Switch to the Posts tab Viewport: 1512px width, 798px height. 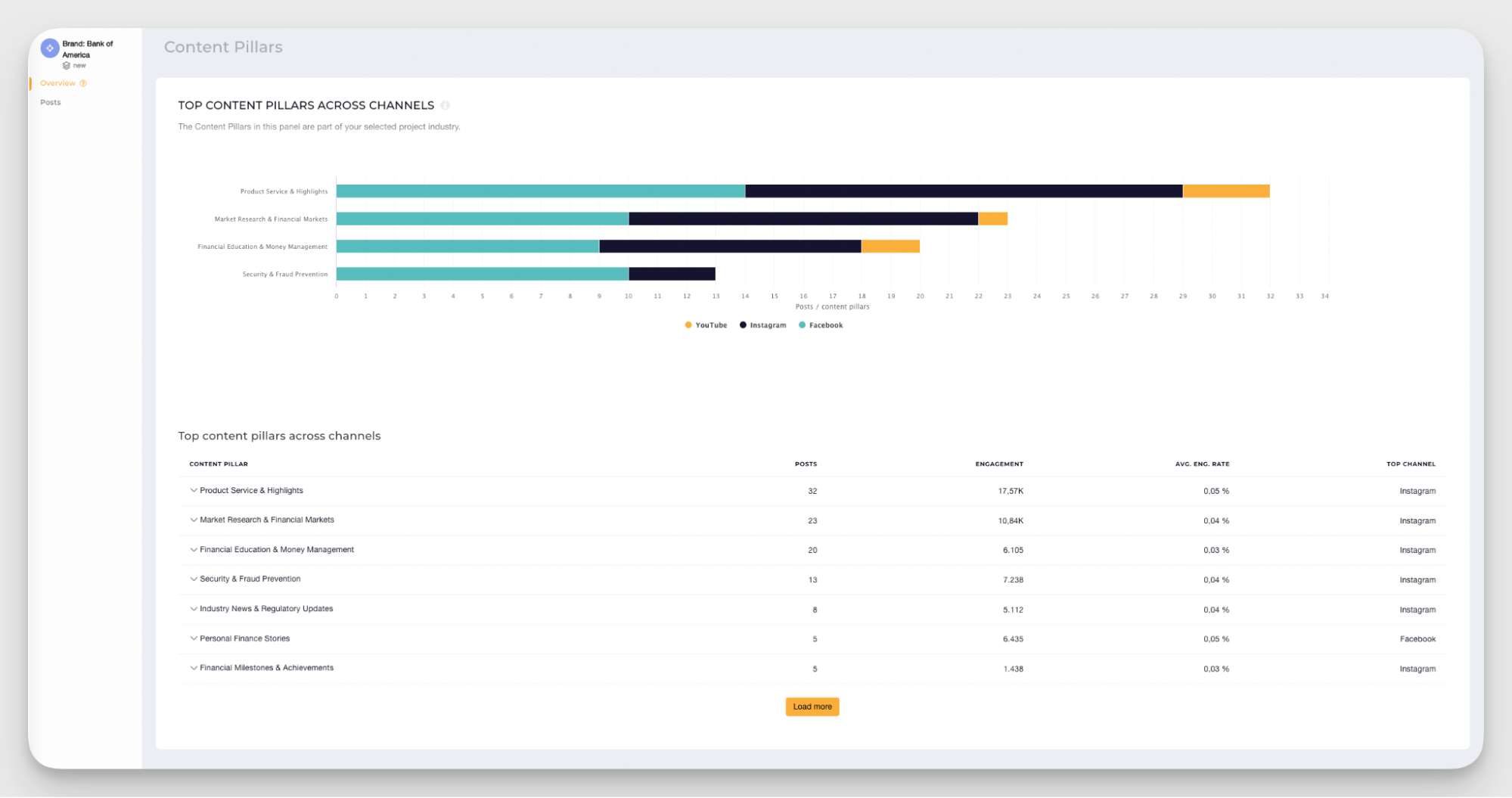click(x=50, y=102)
